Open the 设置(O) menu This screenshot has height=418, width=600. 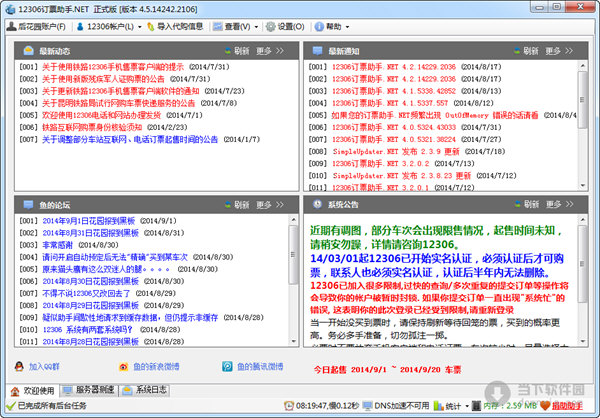click(285, 27)
